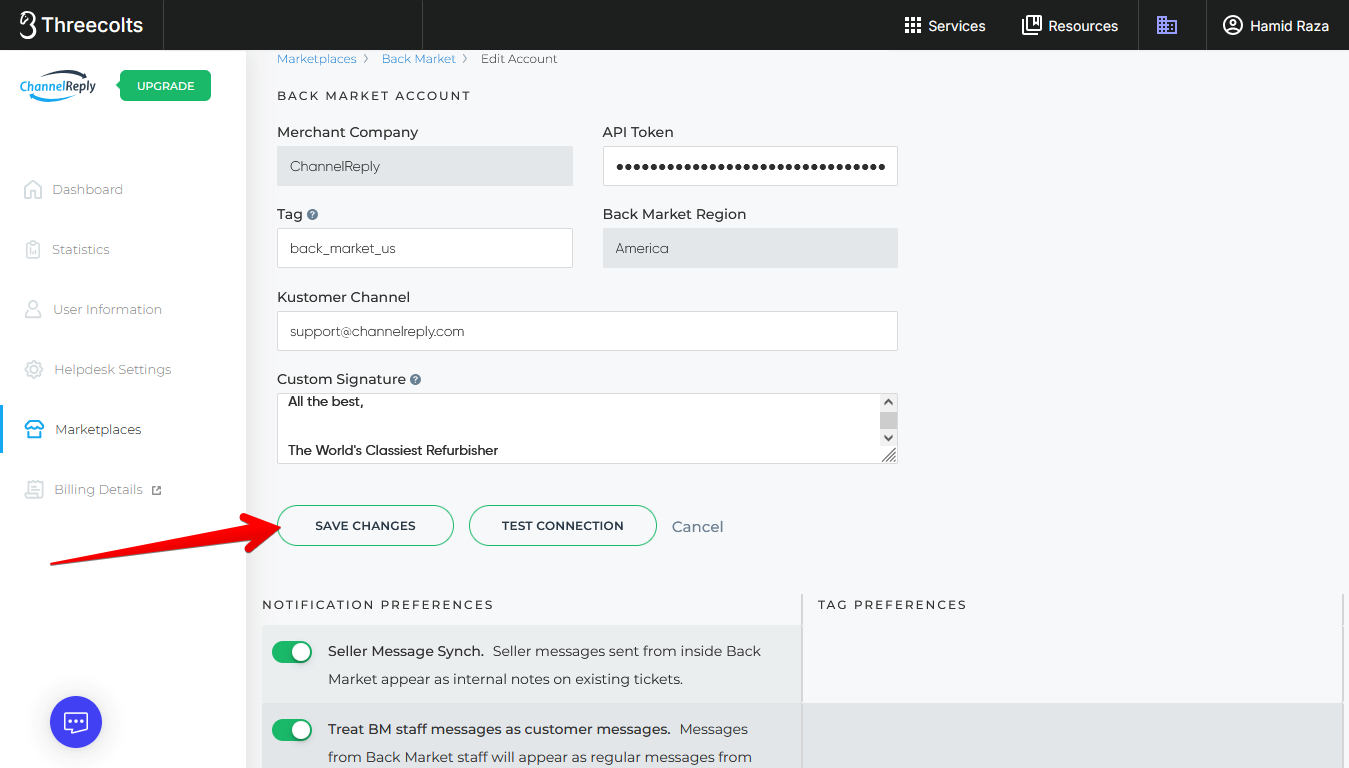Click the Hamid Raza profile avatar icon
Screen dimensions: 1349x768
[x=1233, y=26]
